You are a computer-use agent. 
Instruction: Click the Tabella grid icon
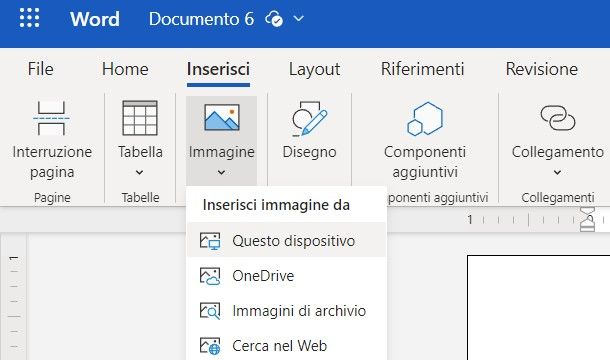click(140, 118)
